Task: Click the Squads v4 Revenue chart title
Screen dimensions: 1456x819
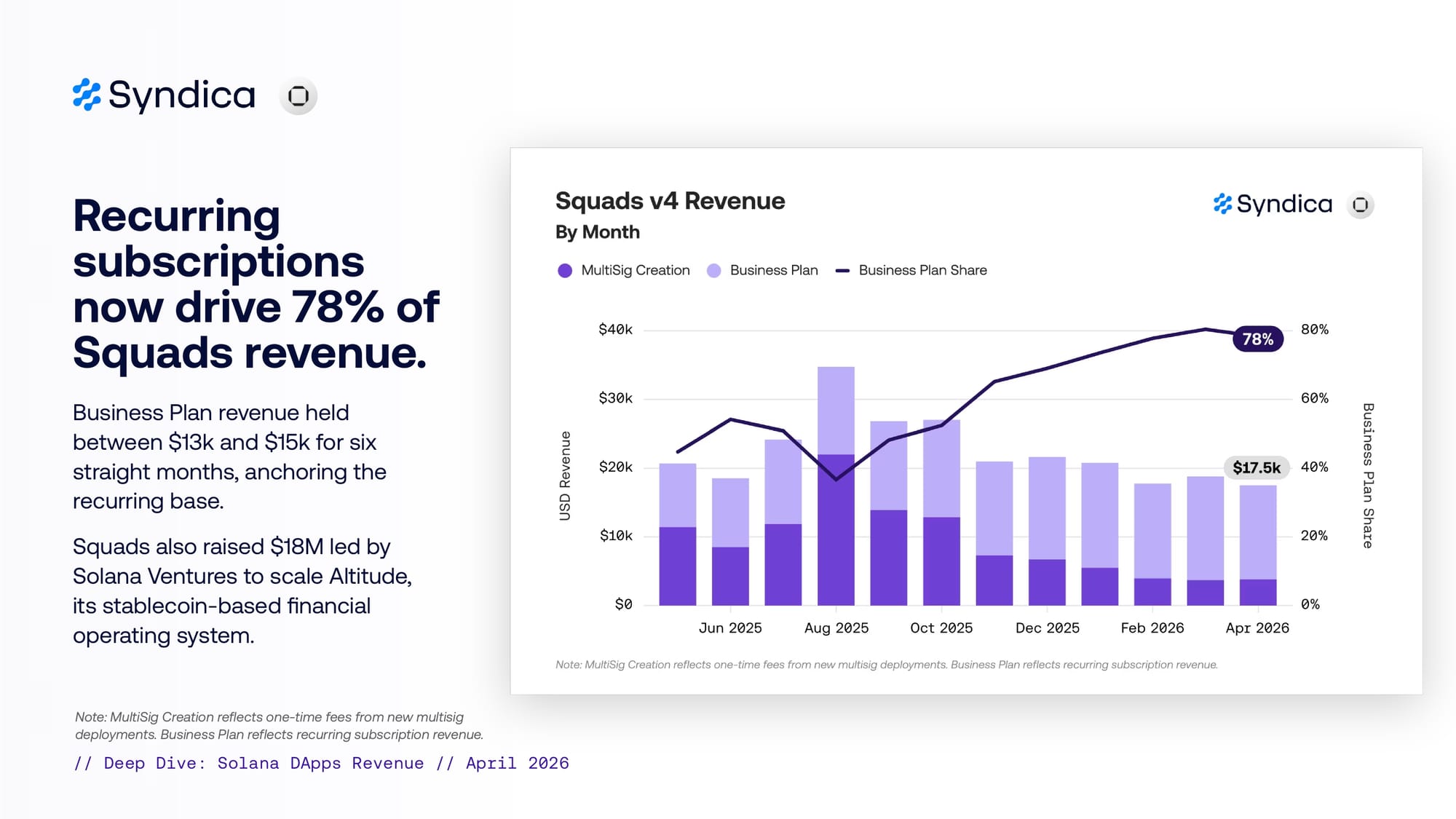Action: [x=670, y=201]
